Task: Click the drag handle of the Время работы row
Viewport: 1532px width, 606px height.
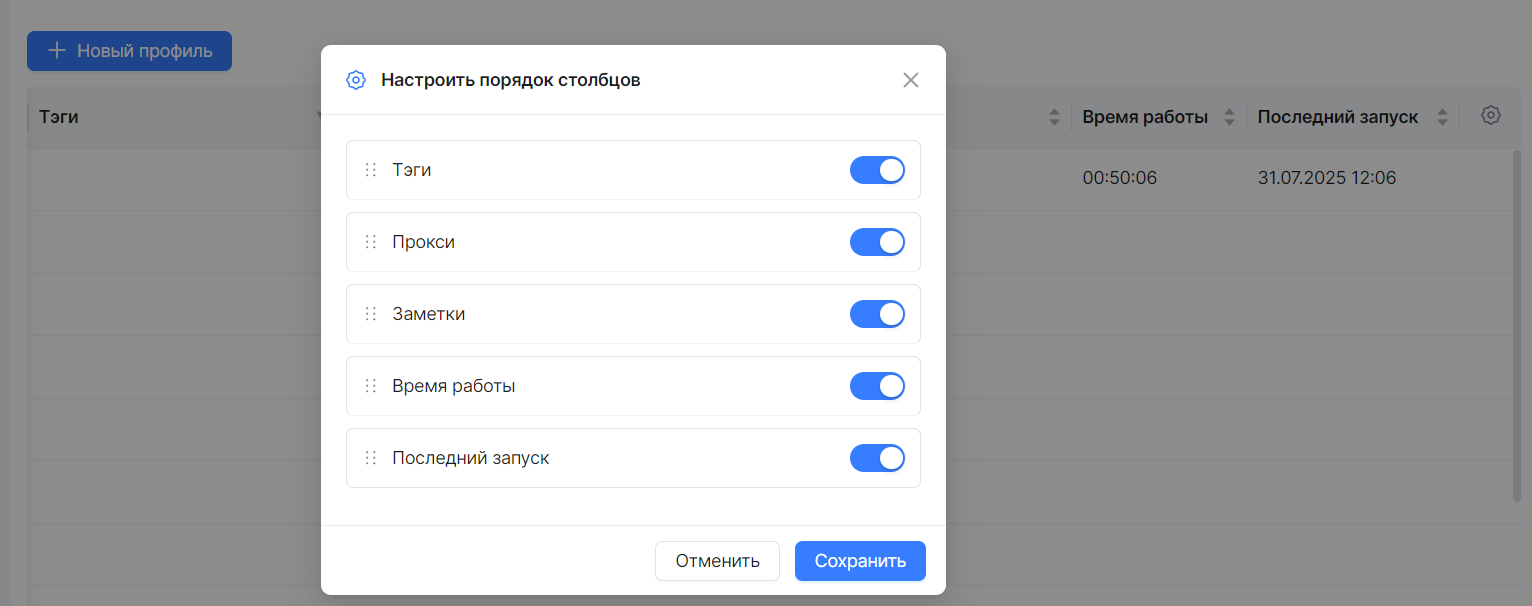Action: (x=370, y=386)
